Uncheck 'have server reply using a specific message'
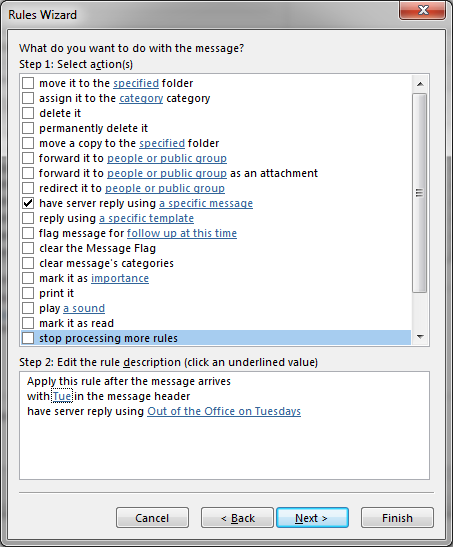 click(x=28, y=203)
